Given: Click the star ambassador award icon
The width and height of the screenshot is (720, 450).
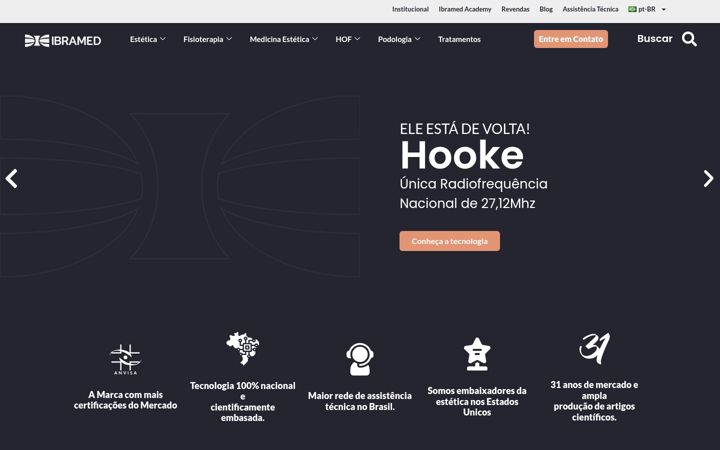Looking at the screenshot, I should point(477,354).
